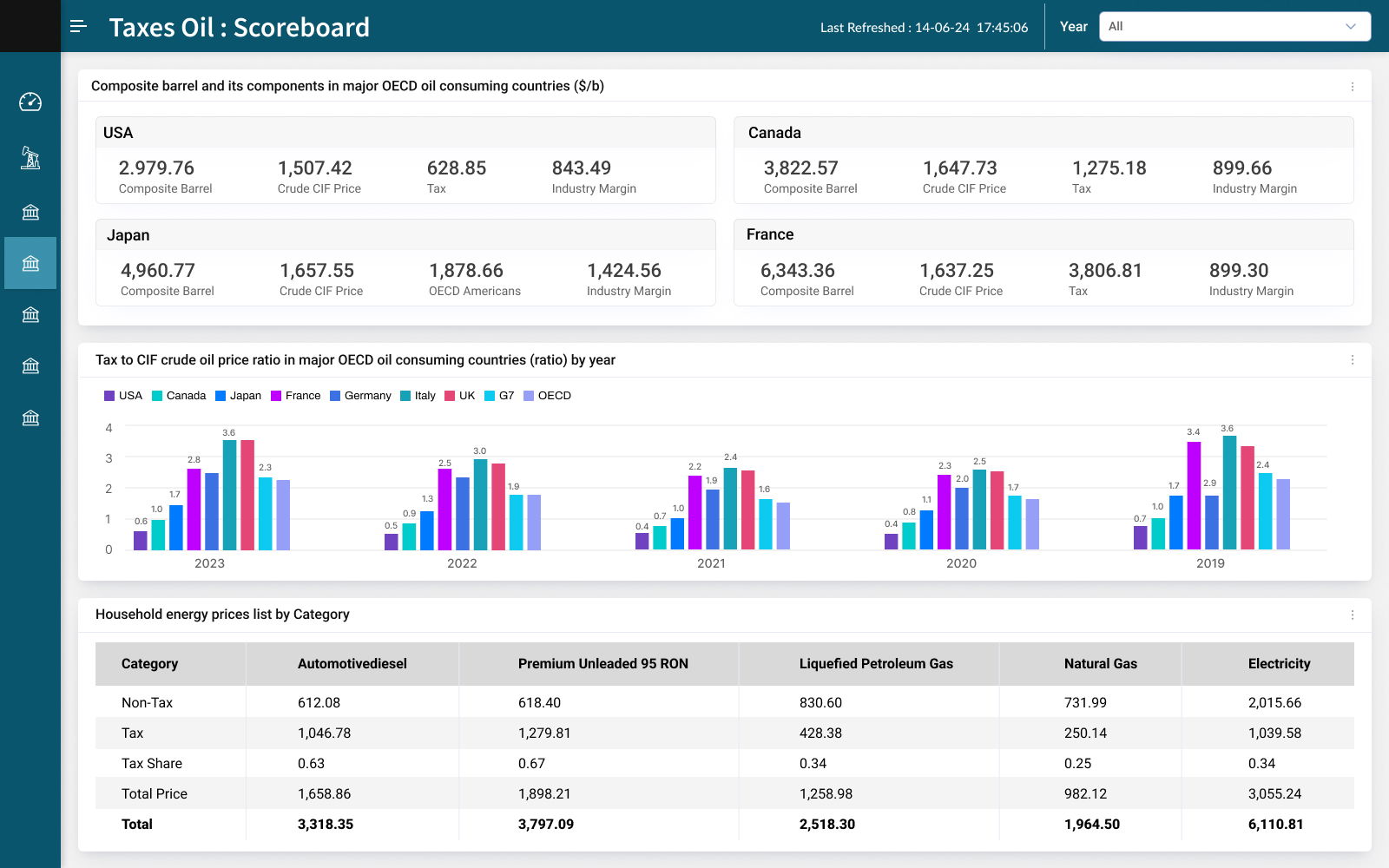
Task: Click the France color swatch in legend
Action: pos(276,396)
